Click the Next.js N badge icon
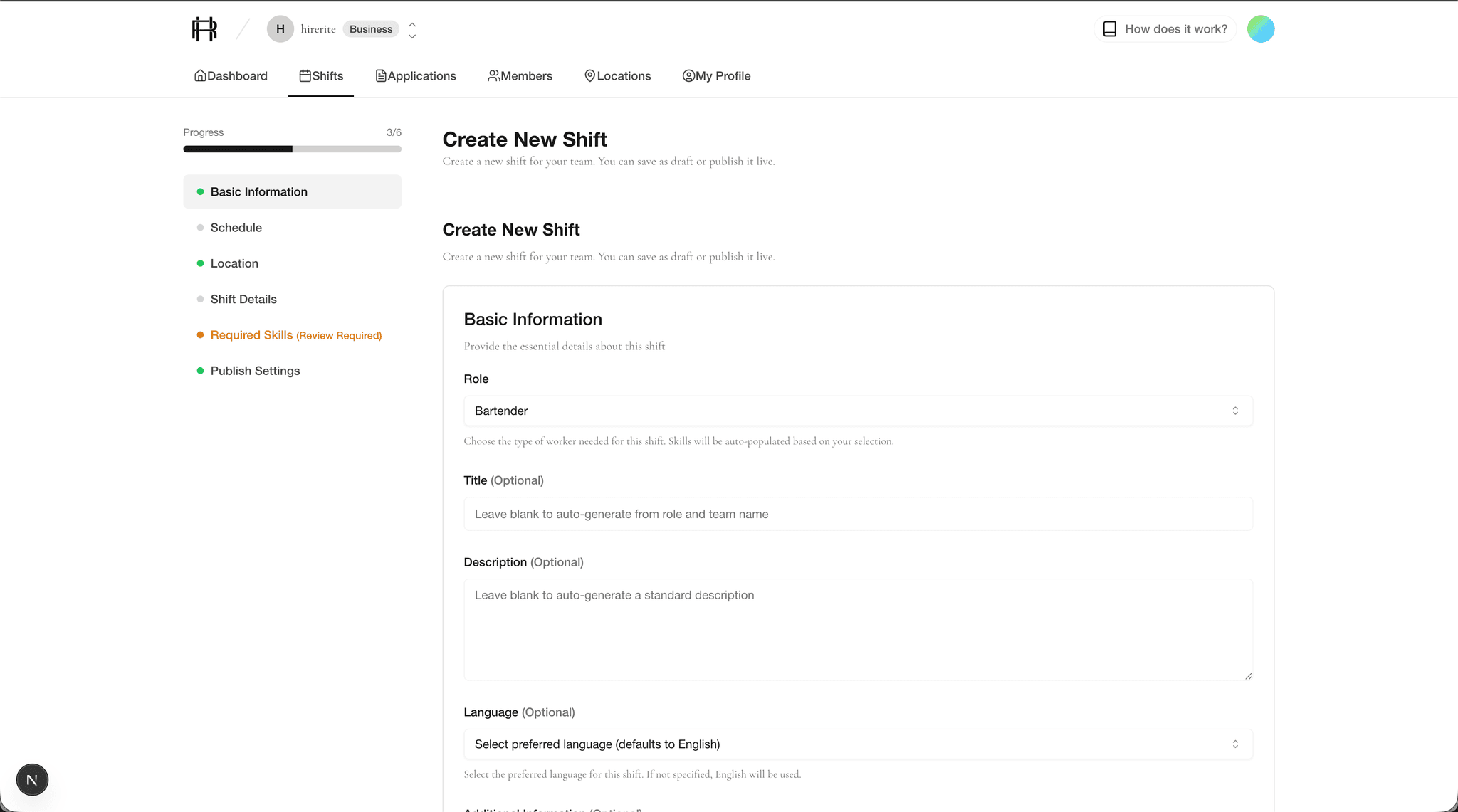Screen dimensions: 1458x812 32,780
